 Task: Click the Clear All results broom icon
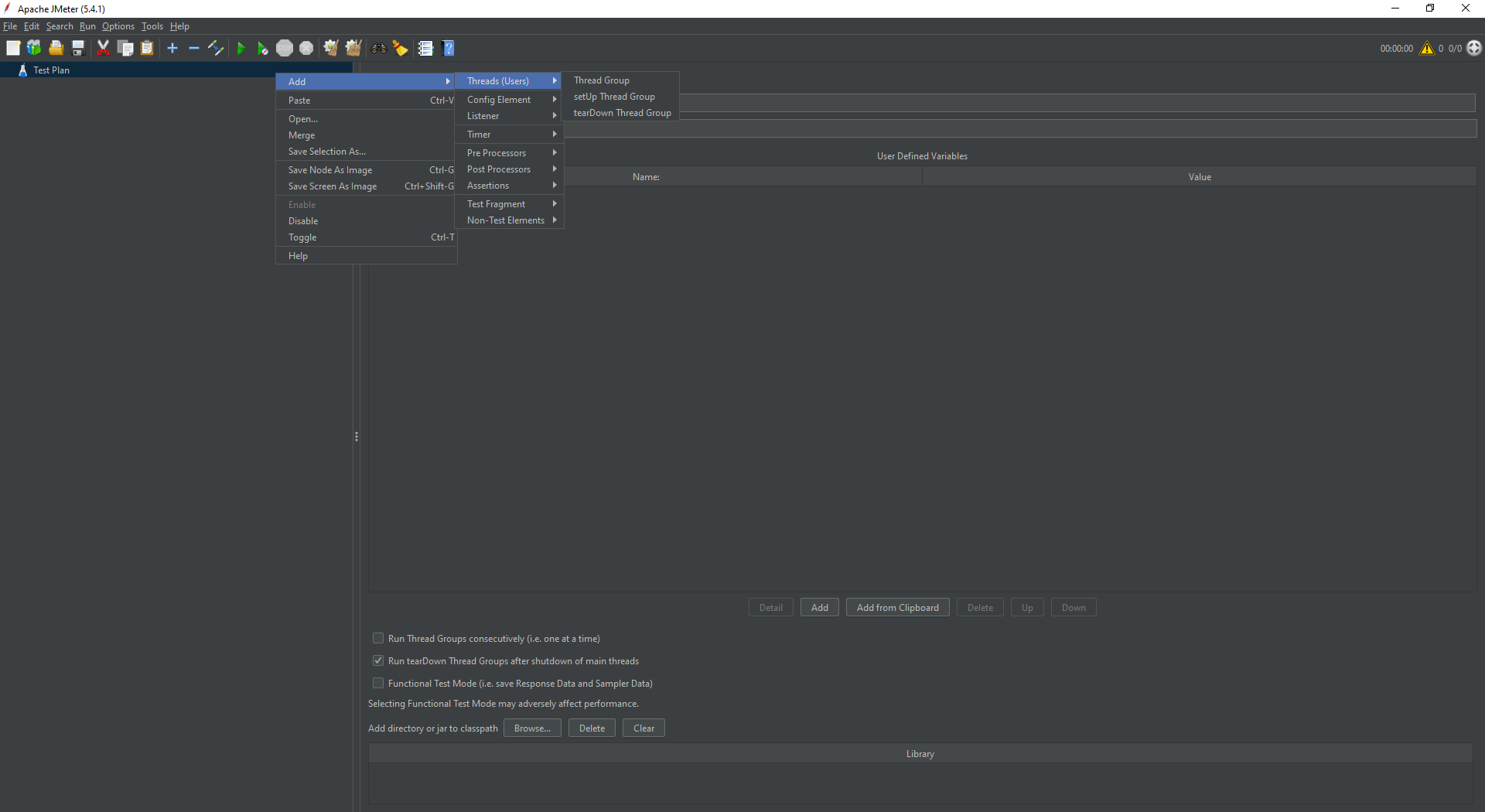click(353, 48)
